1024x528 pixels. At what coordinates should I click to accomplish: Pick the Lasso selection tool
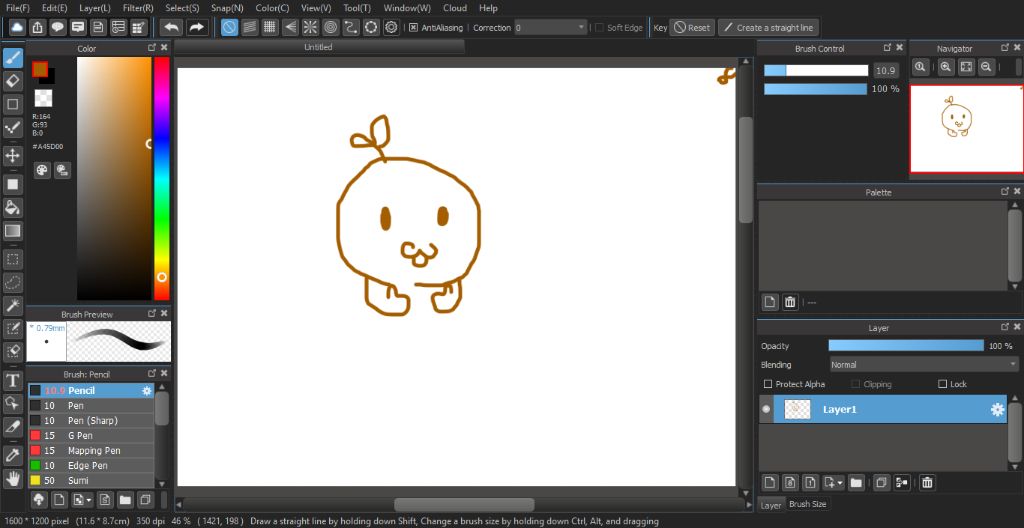point(12,282)
